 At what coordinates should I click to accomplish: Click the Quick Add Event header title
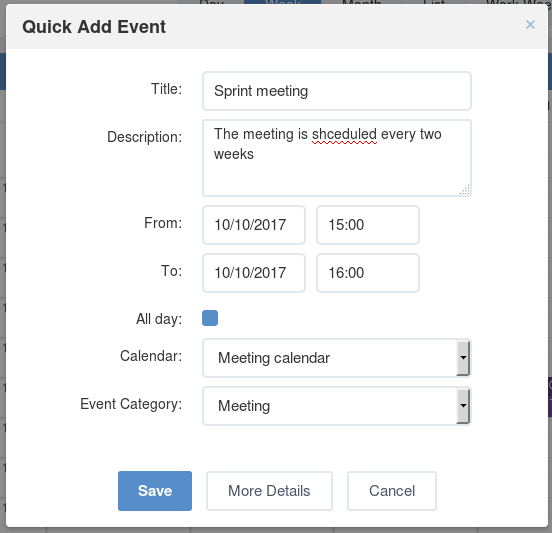(94, 27)
